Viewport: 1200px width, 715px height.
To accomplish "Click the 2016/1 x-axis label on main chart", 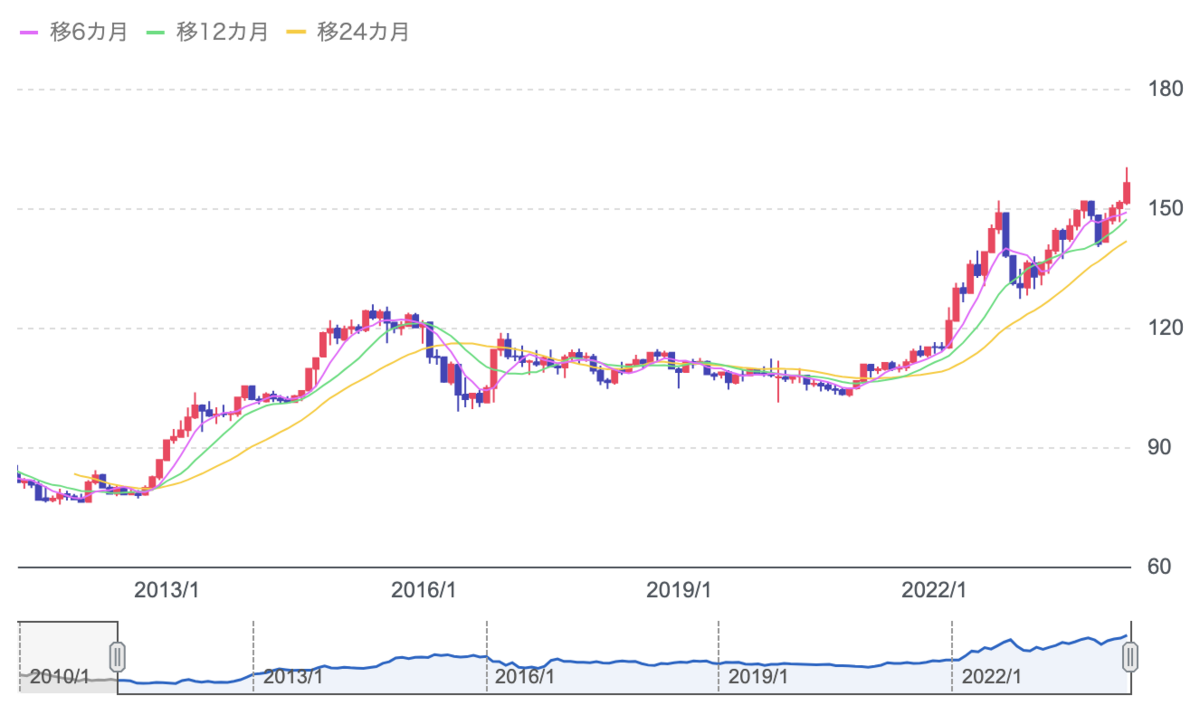I will [x=424, y=590].
